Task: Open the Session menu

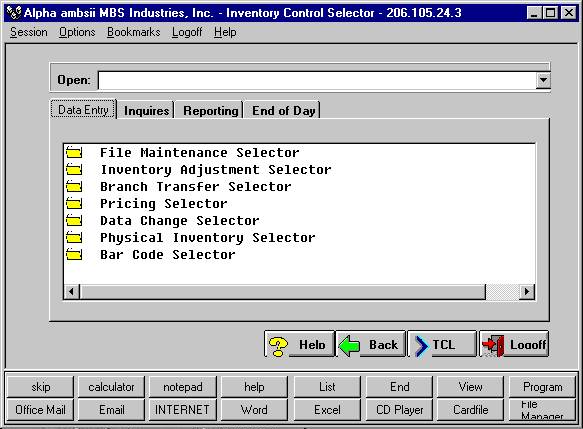Action: [x=29, y=32]
